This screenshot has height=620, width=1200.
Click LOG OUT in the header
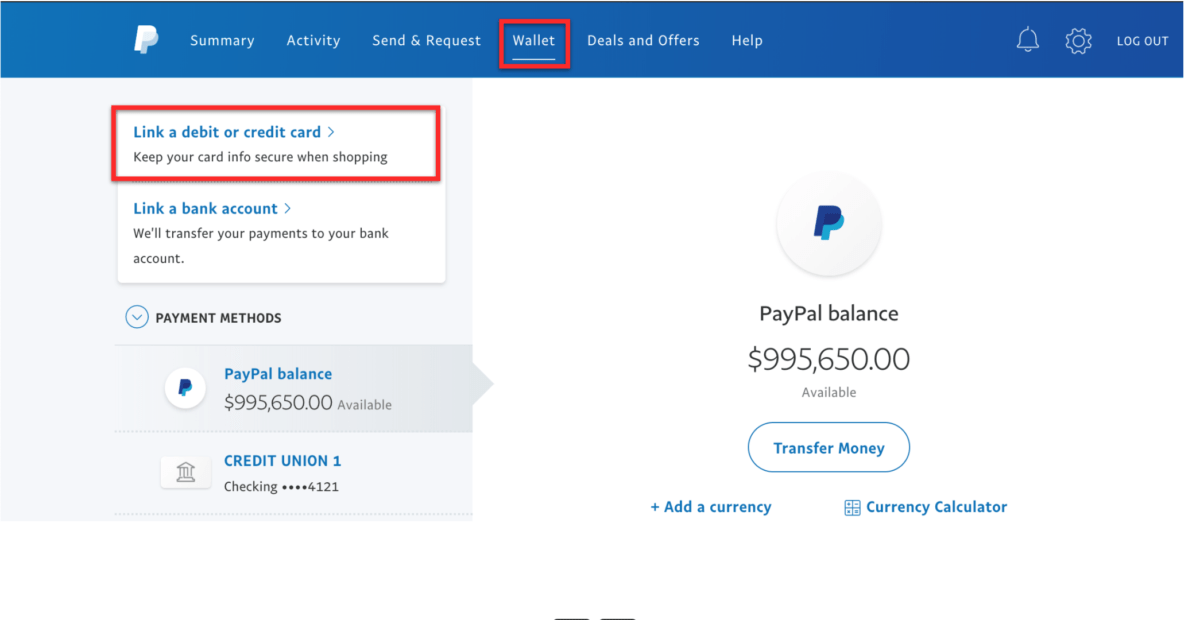[1143, 41]
